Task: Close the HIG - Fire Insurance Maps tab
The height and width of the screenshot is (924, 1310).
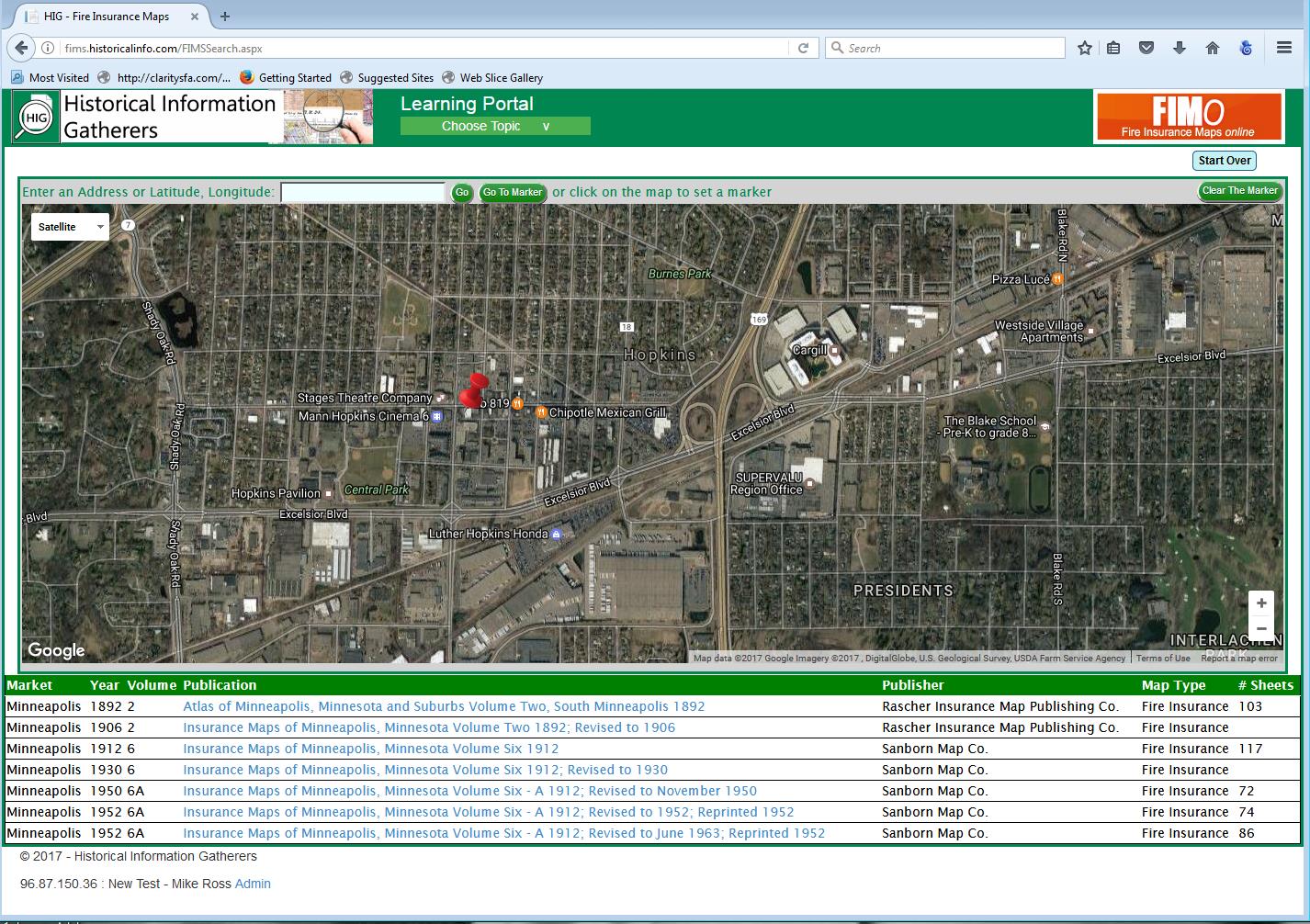Action: 195,16
